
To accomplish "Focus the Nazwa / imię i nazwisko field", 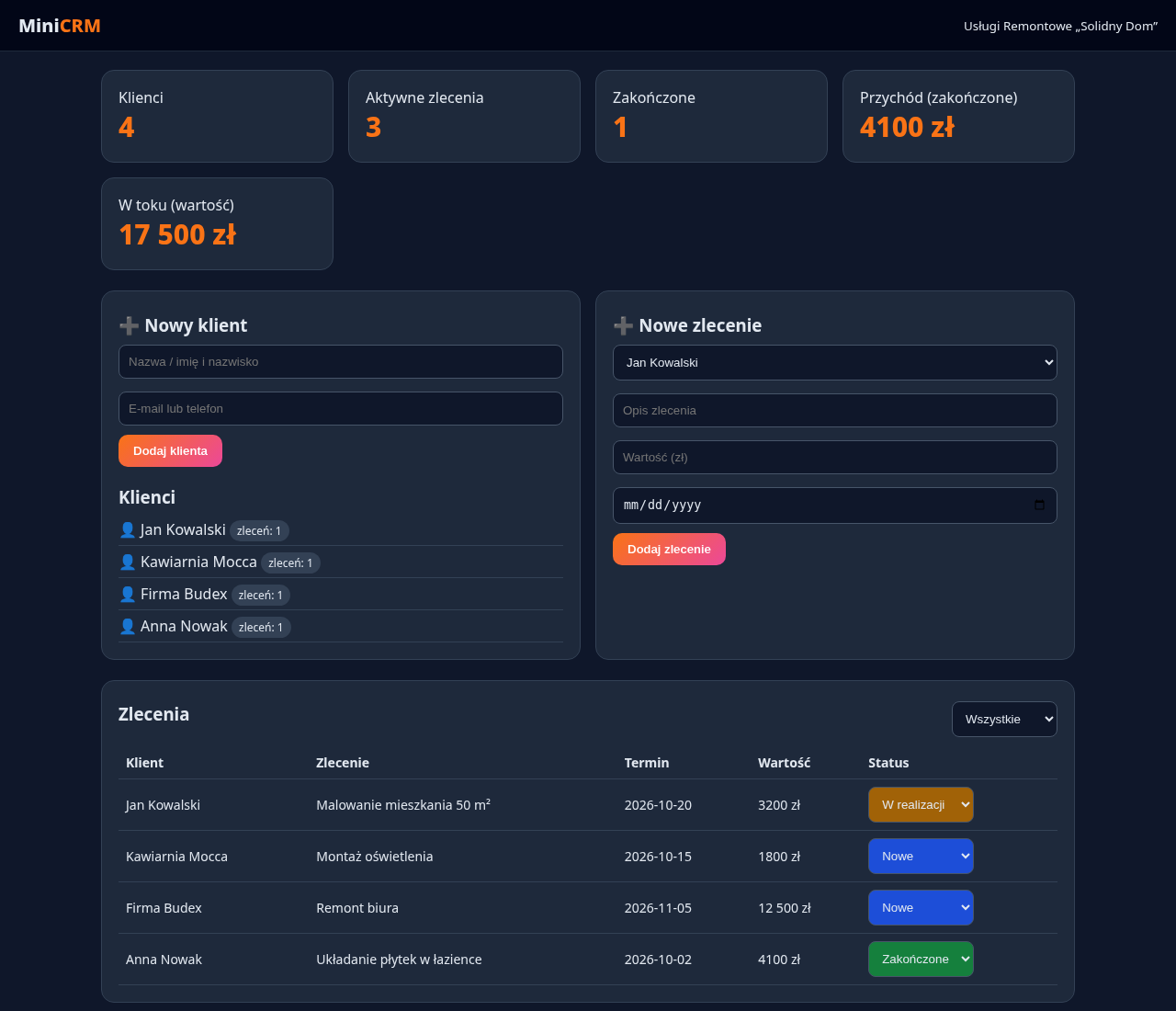I will 341,362.
